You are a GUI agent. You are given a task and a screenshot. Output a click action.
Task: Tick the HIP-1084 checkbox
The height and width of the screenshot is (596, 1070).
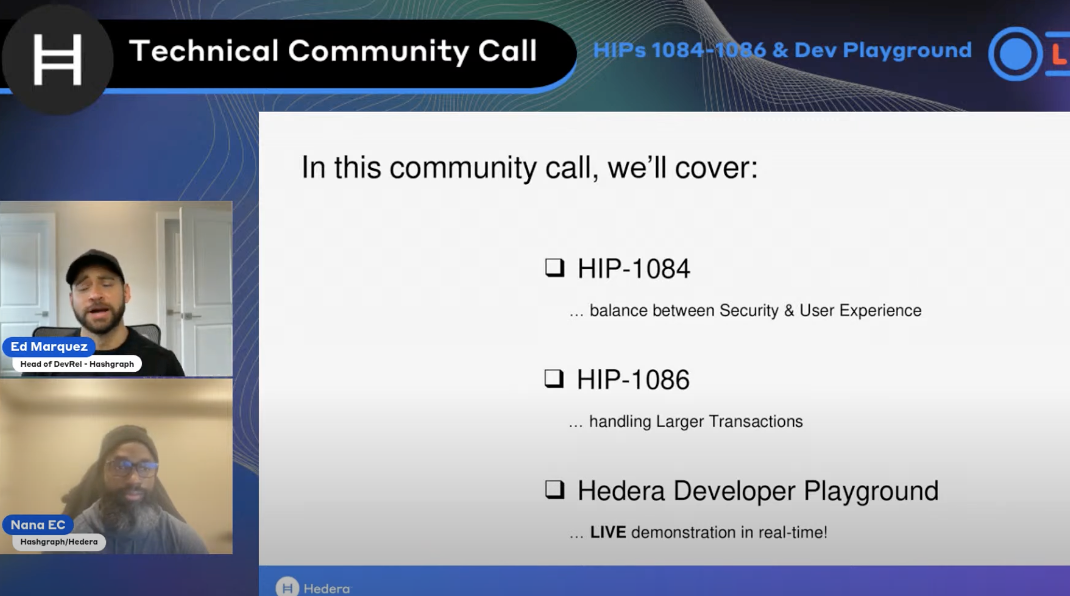click(554, 268)
